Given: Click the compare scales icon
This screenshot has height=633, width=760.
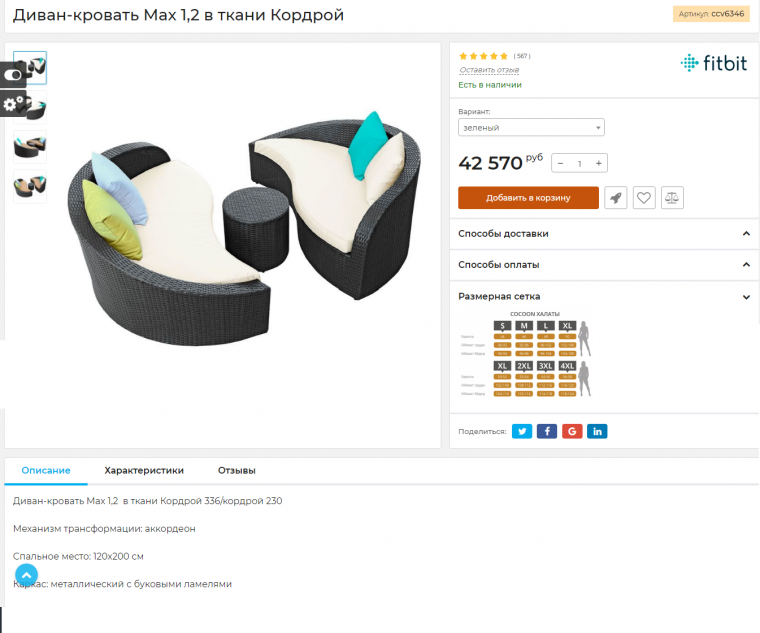Looking at the screenshot, I should (672, 198).
